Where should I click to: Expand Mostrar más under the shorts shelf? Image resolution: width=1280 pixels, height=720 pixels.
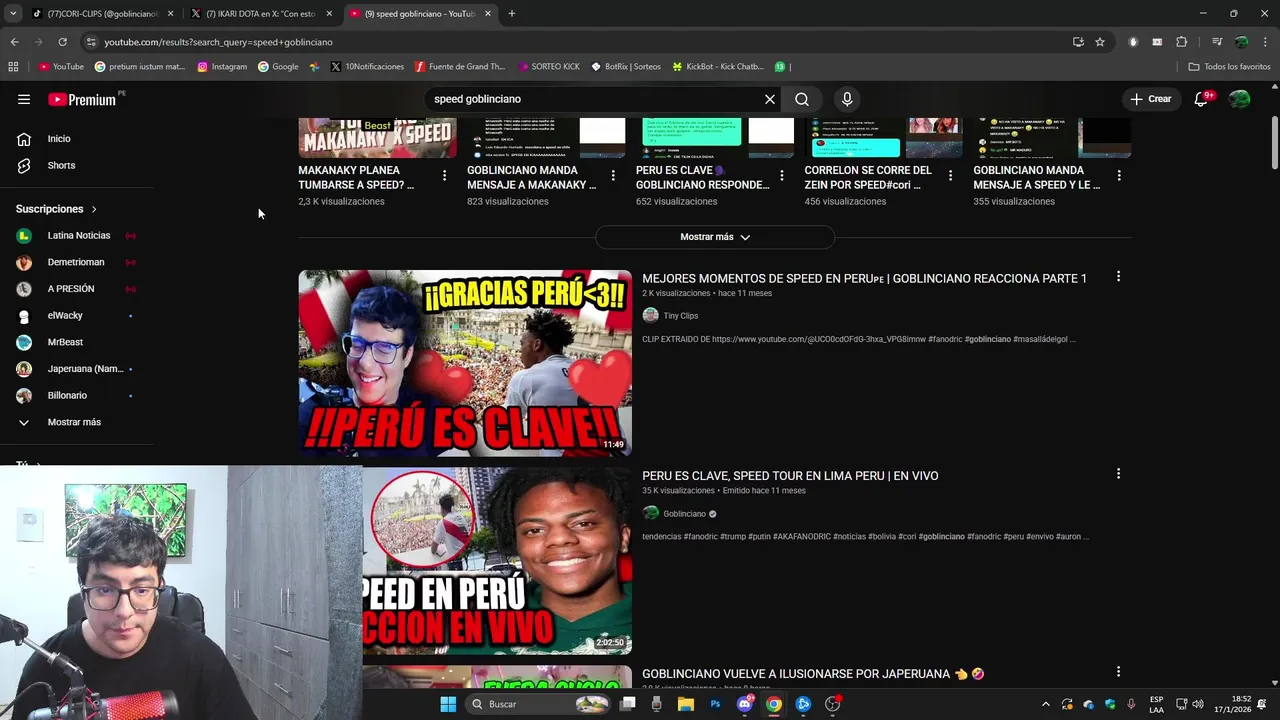click(x=715, y=237)
